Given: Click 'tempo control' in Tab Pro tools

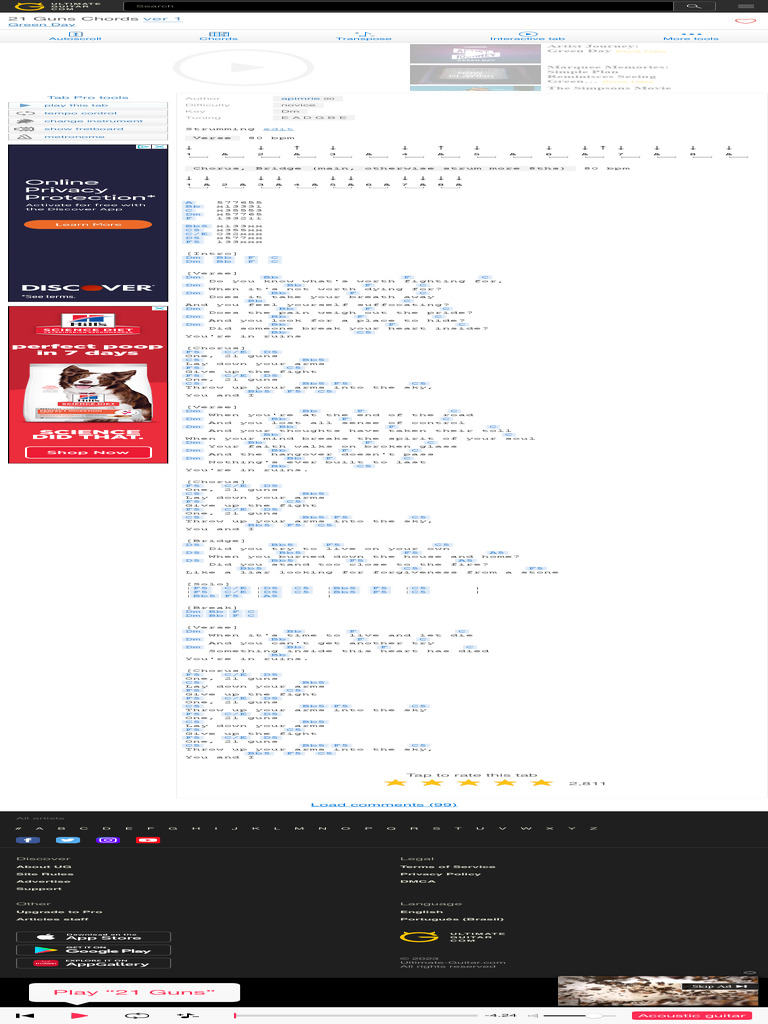Looking at the screenshot, I should pyautogui.click(x=88, y=113).
